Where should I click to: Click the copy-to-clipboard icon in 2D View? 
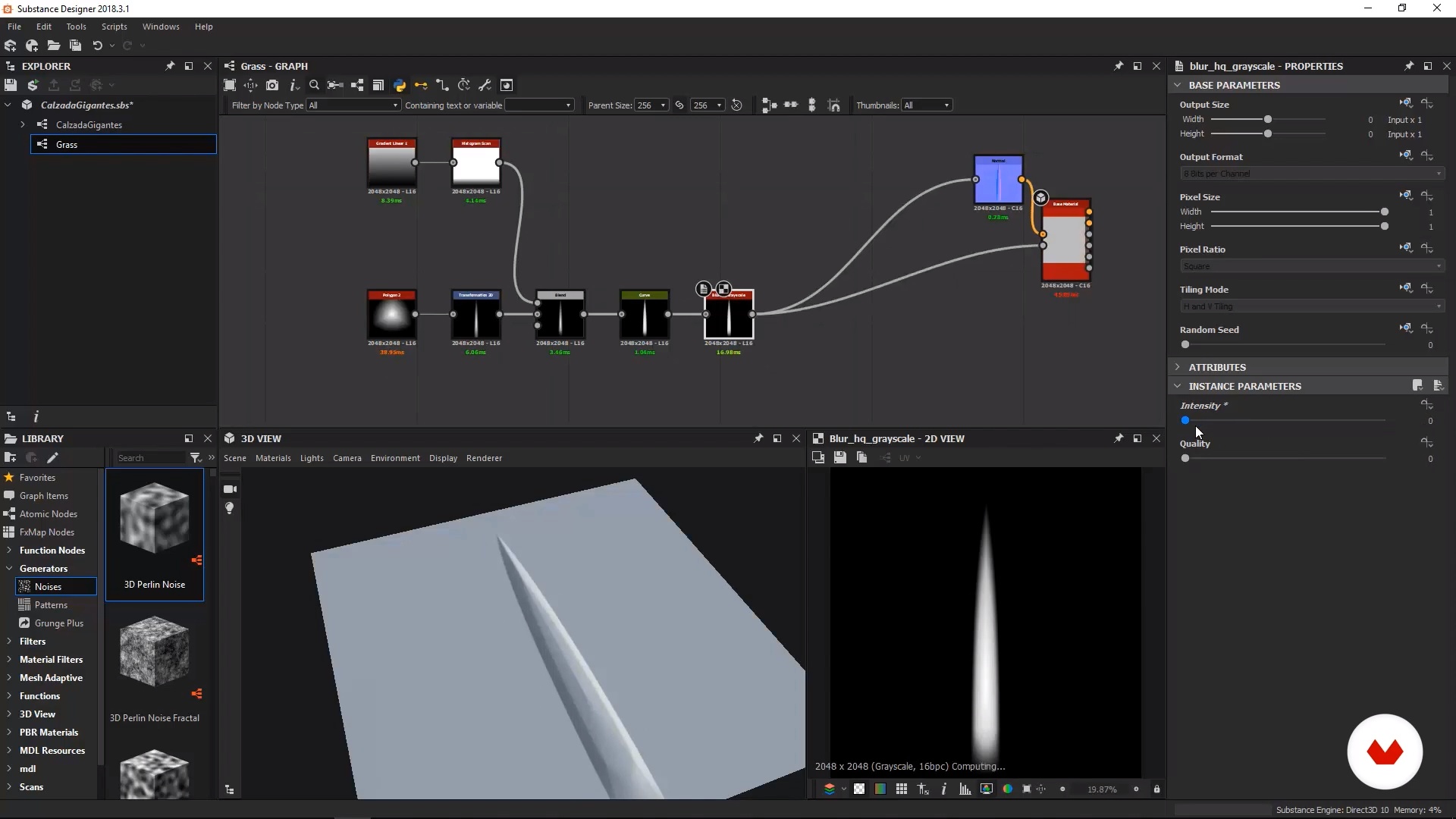point(861,457)
